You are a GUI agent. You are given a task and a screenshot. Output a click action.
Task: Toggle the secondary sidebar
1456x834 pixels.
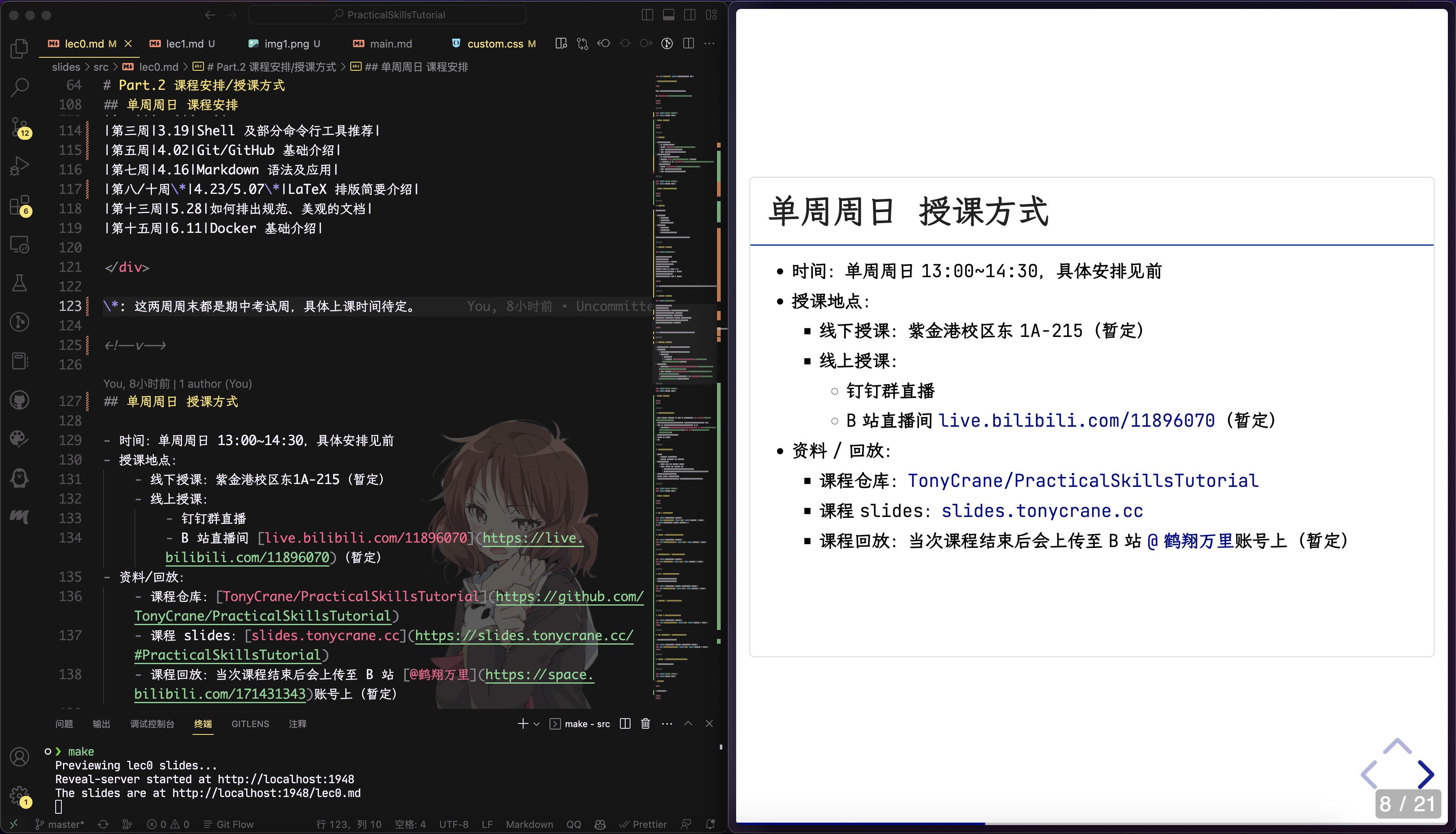coord(689,14)
